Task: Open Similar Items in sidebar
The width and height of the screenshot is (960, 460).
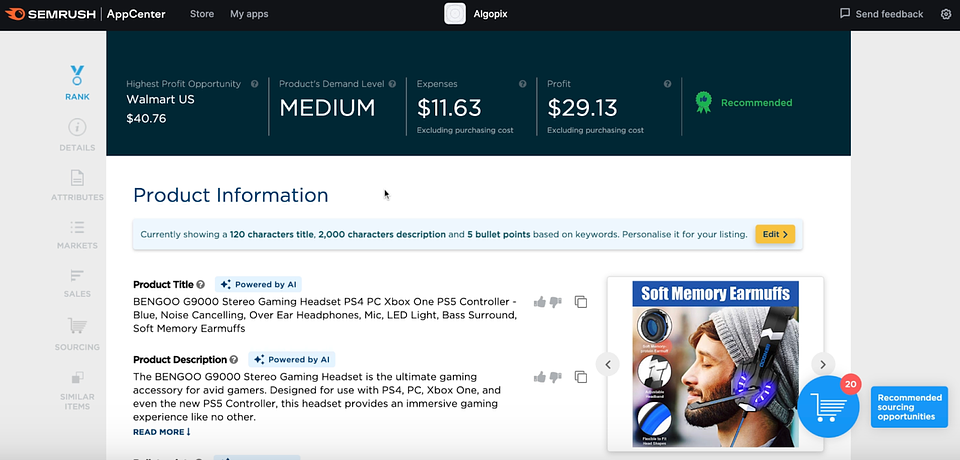Action: (x=77, y=386)
